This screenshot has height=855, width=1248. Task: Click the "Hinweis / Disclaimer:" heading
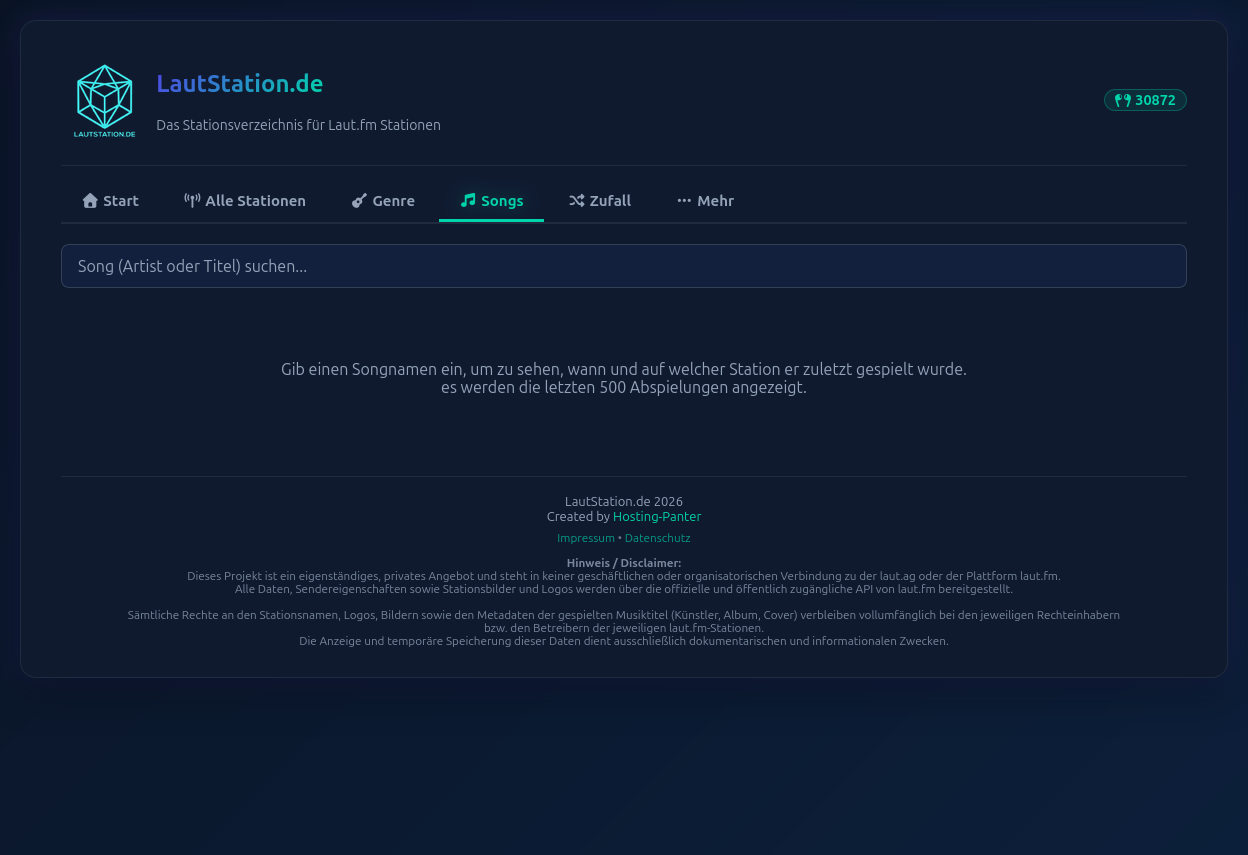[624, 563]
